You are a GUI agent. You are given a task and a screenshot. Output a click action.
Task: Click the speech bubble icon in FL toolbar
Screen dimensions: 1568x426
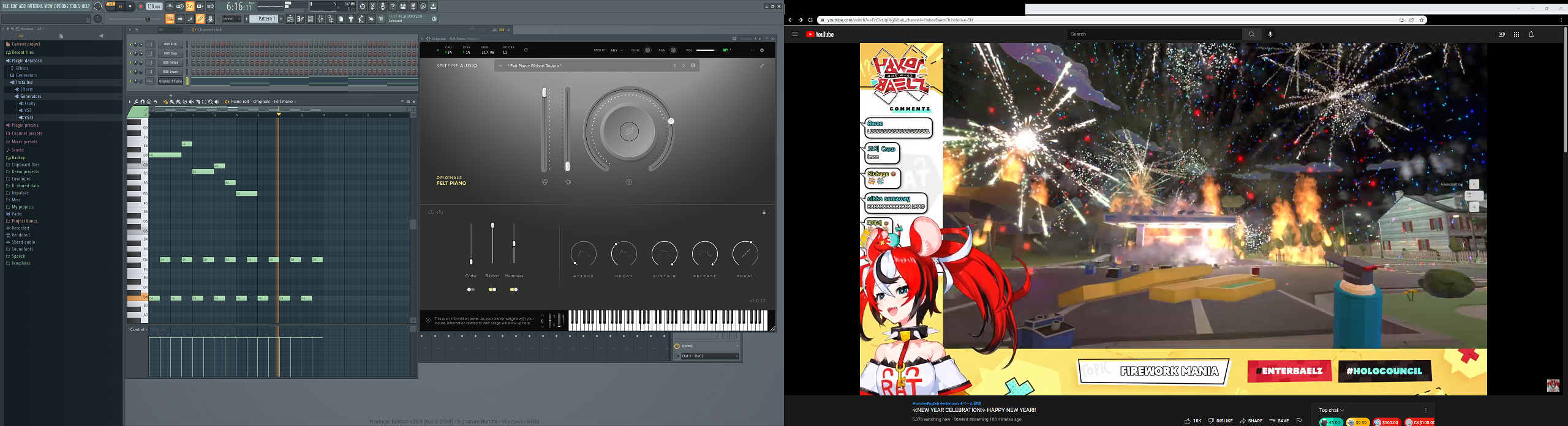pyautogui.click(x=423, y=6)
